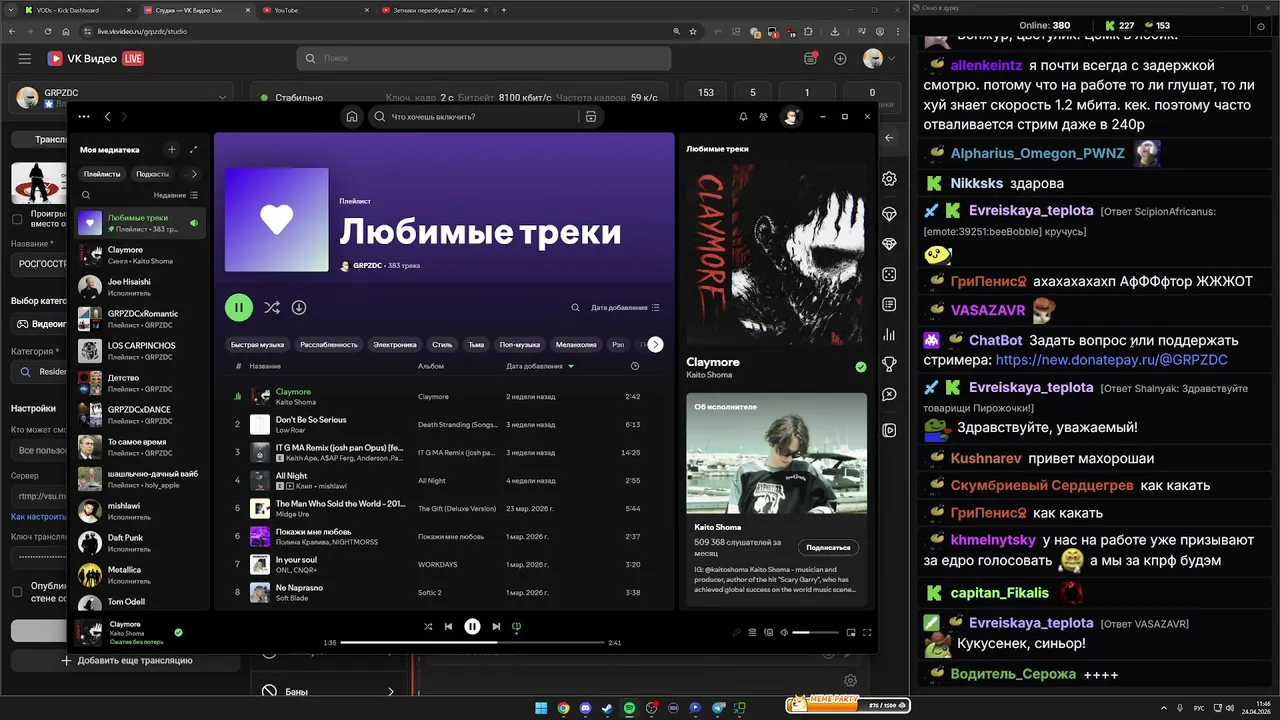
Task: Focus the VK Video Поиск field
Action: click(484, 59)
